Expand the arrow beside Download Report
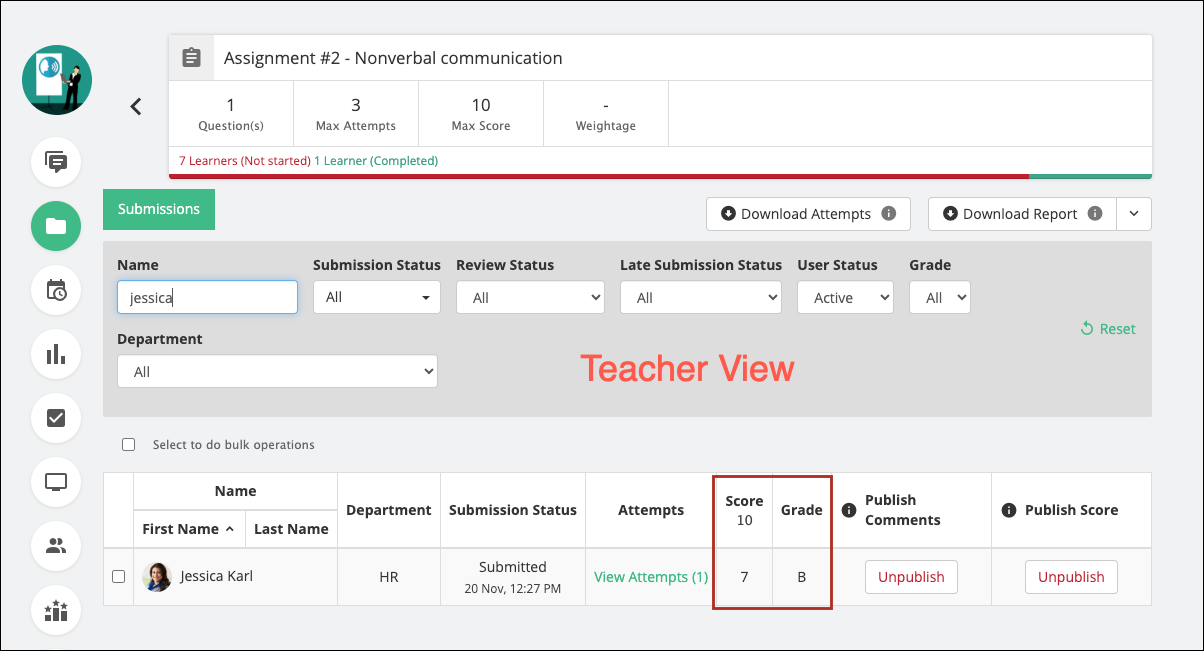Image resolution: width=1204 pixels, height=651 pixels. coord(1133,214)
